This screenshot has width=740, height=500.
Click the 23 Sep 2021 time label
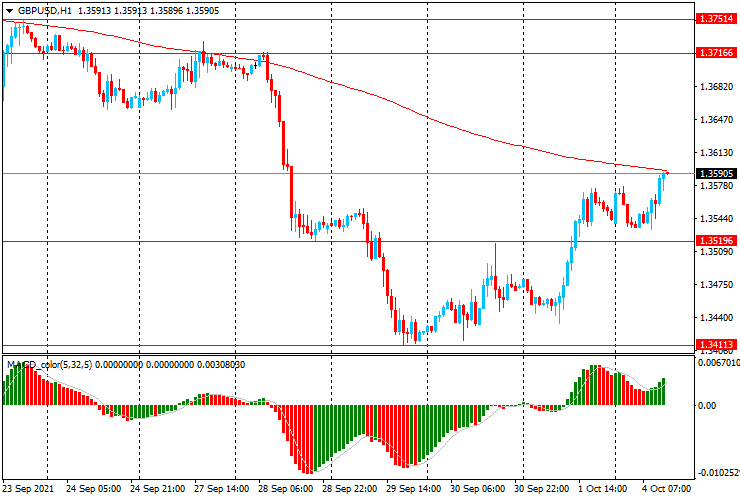pyautogui.click(x=28, y=489)
